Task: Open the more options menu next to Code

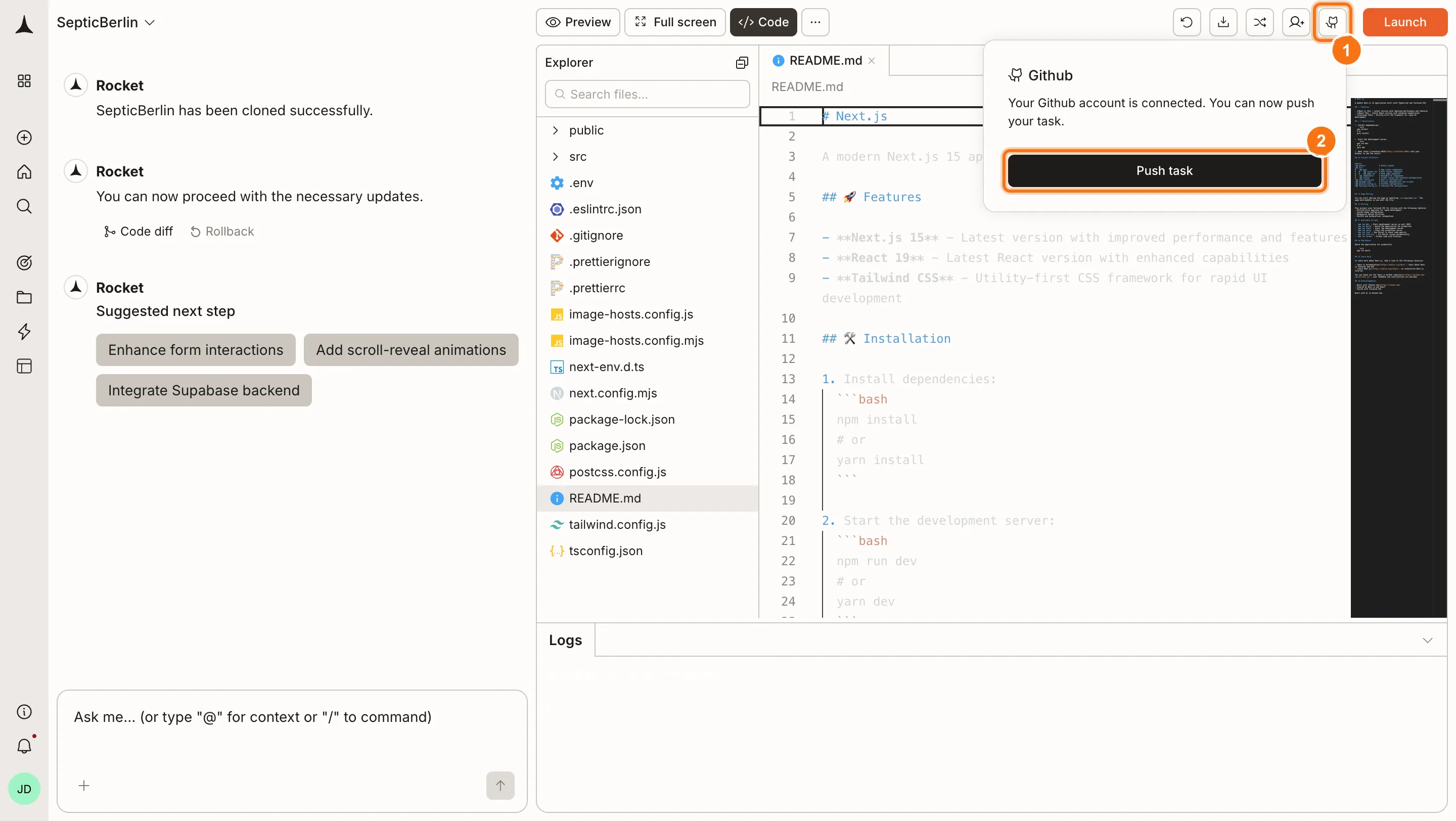Action: click(x=815, y=22)
